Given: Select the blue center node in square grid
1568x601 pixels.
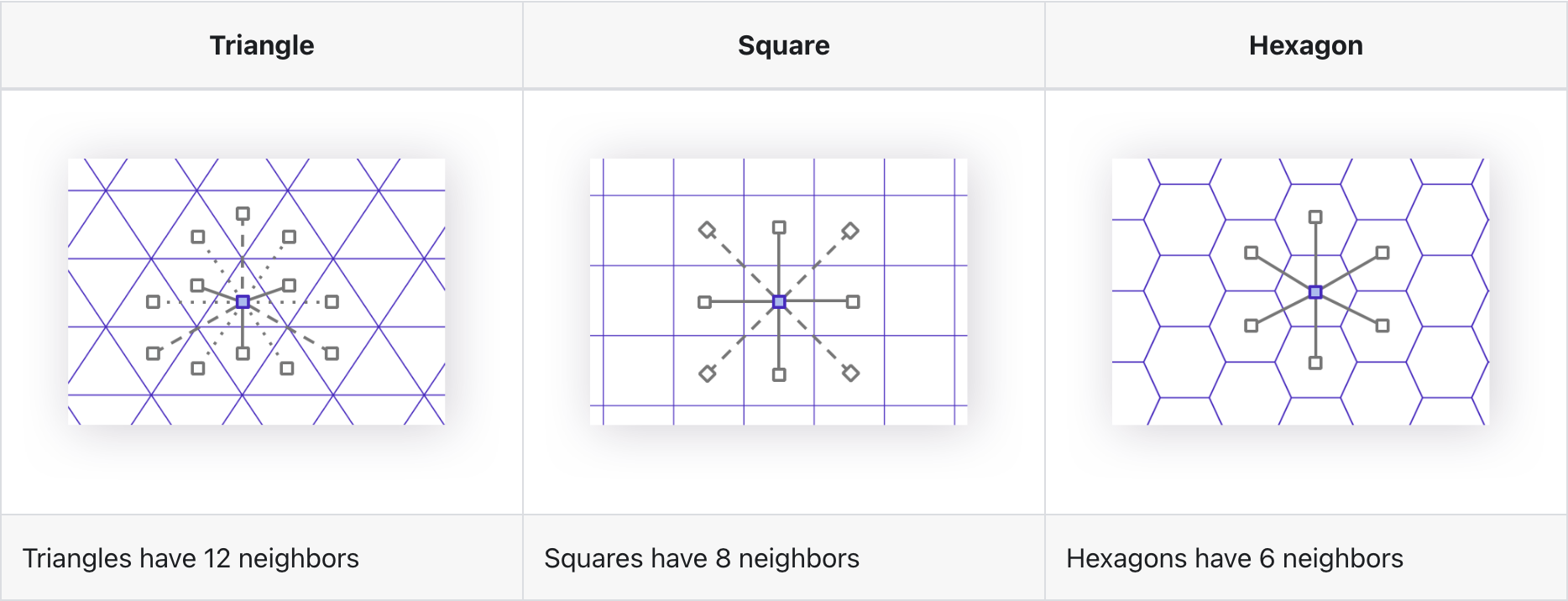Looking at the screenshot, I should pyautogui.click(x=779, y=301).
